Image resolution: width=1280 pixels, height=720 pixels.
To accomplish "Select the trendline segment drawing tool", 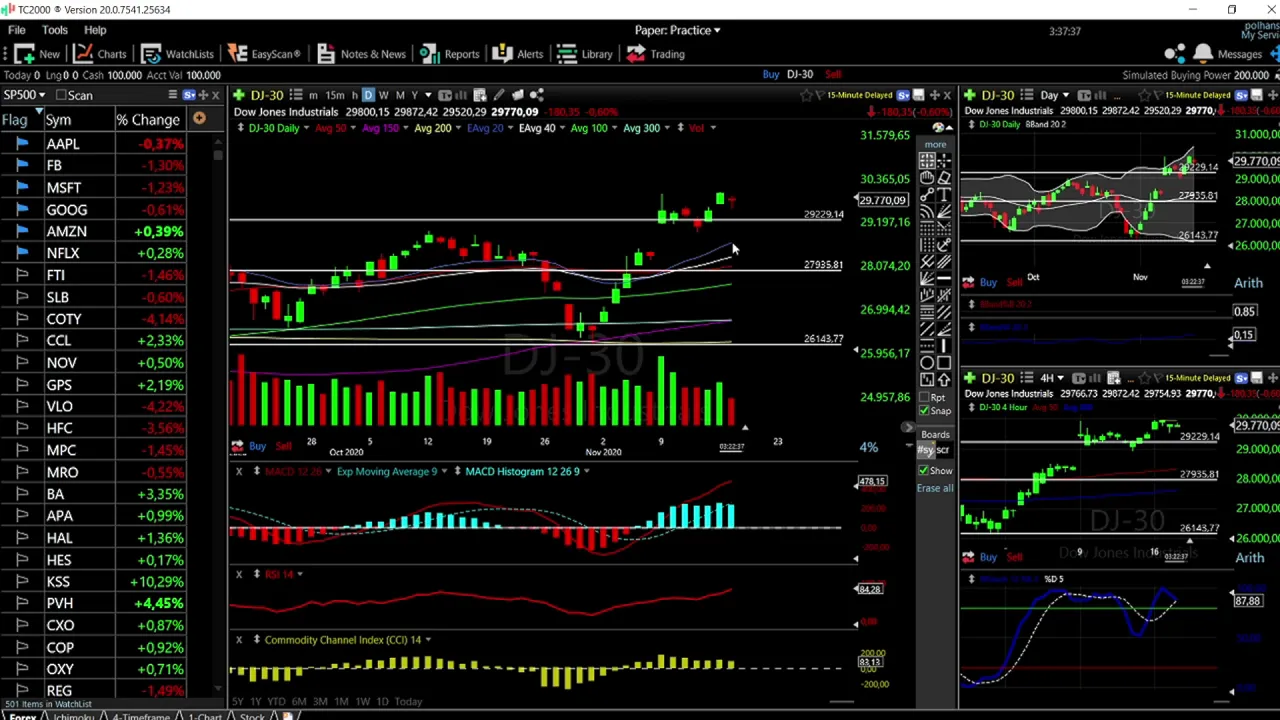I will click(927, 195).
